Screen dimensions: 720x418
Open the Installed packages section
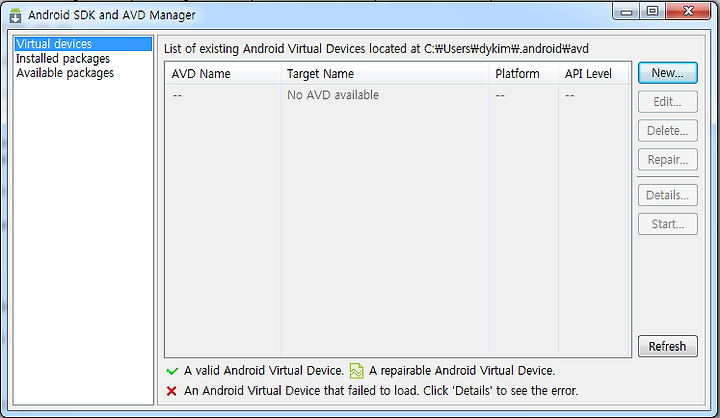click(x=63, y=58)
